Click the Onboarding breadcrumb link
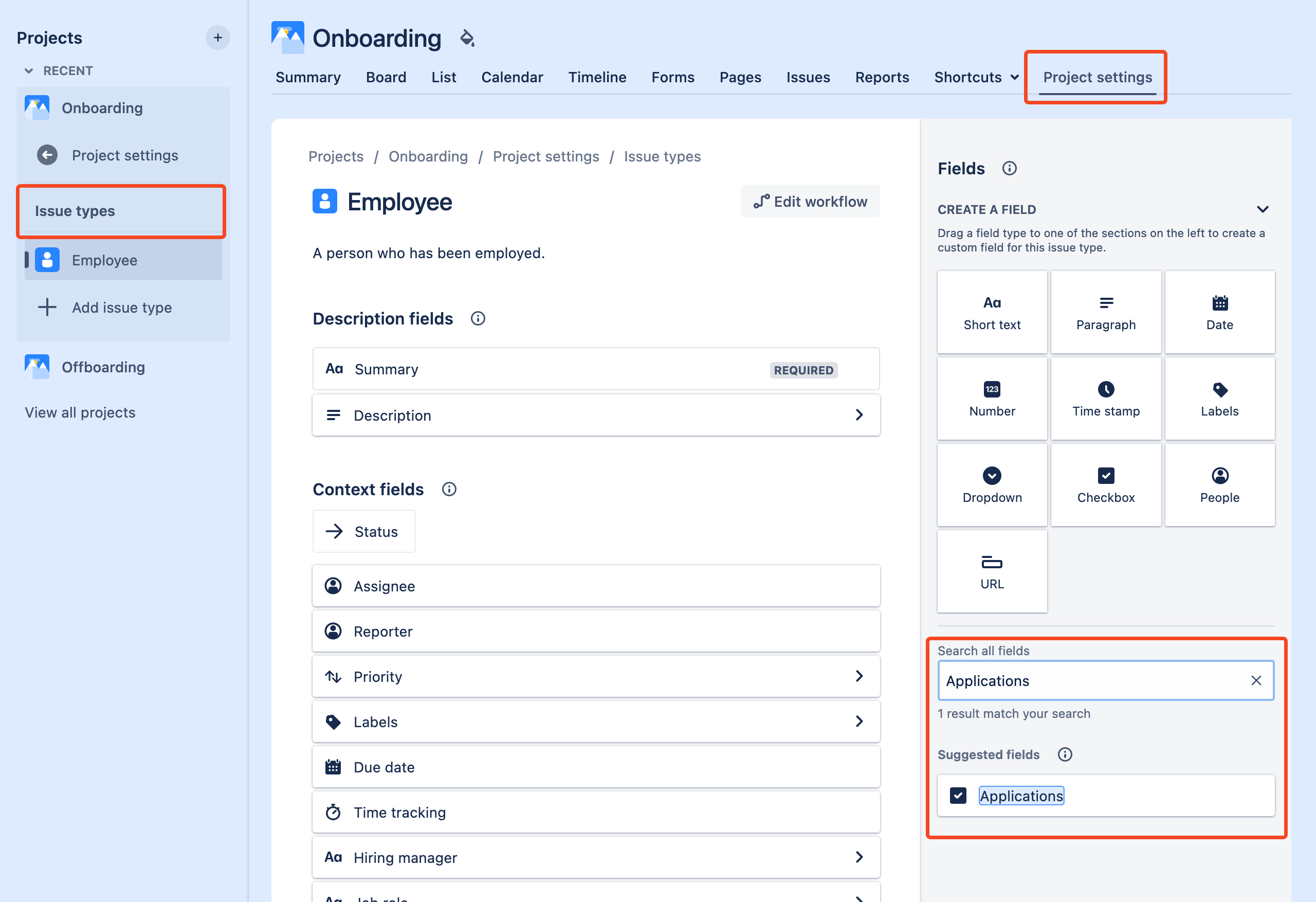Image resolution: width=1316 pixels, height=902 pixels. [428, 156]
